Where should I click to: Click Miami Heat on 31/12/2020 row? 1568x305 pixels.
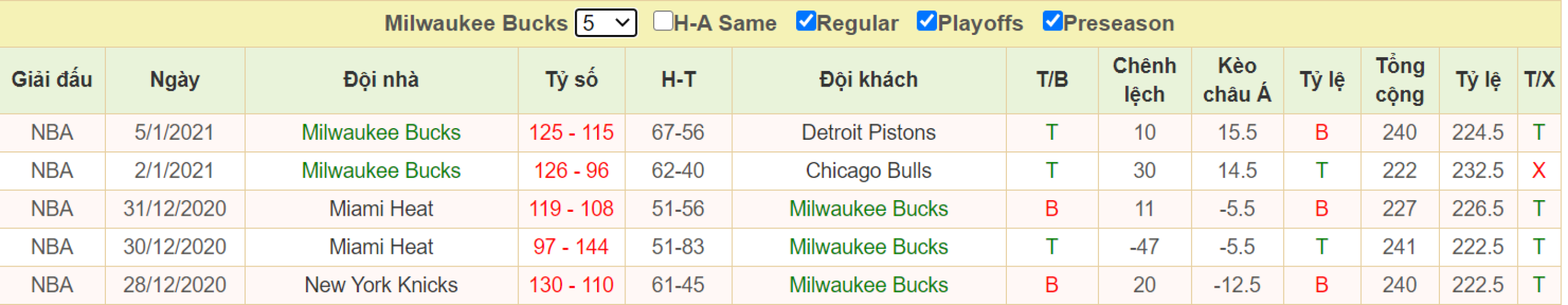coord(381,209)
